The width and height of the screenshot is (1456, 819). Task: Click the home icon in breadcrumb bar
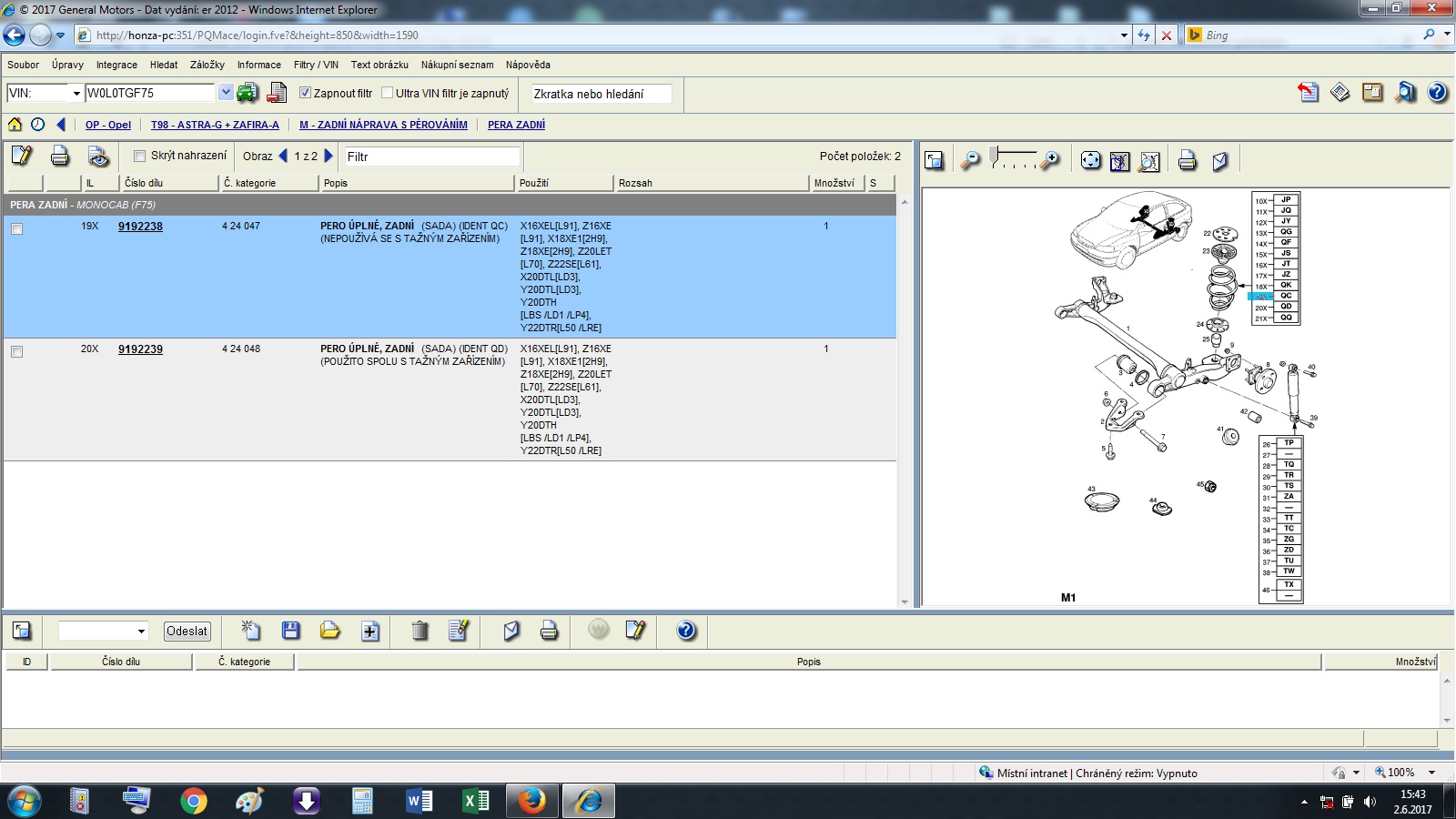15,125
